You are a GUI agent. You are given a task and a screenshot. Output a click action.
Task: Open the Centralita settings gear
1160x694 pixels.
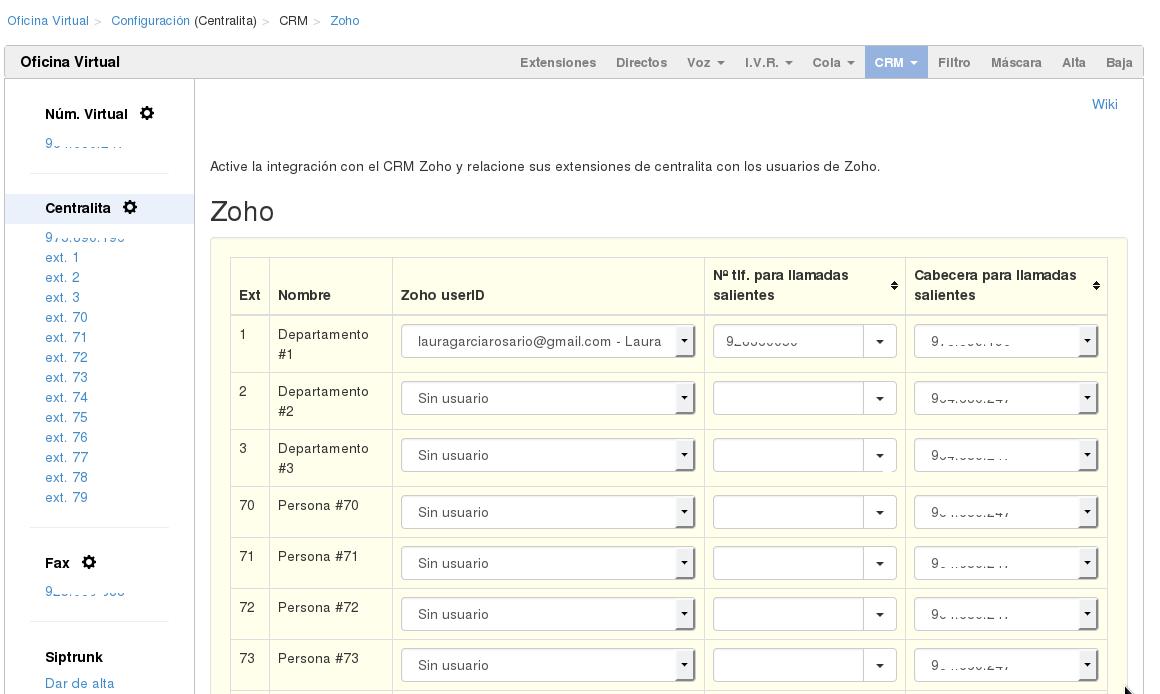click(x=130, y=207)
